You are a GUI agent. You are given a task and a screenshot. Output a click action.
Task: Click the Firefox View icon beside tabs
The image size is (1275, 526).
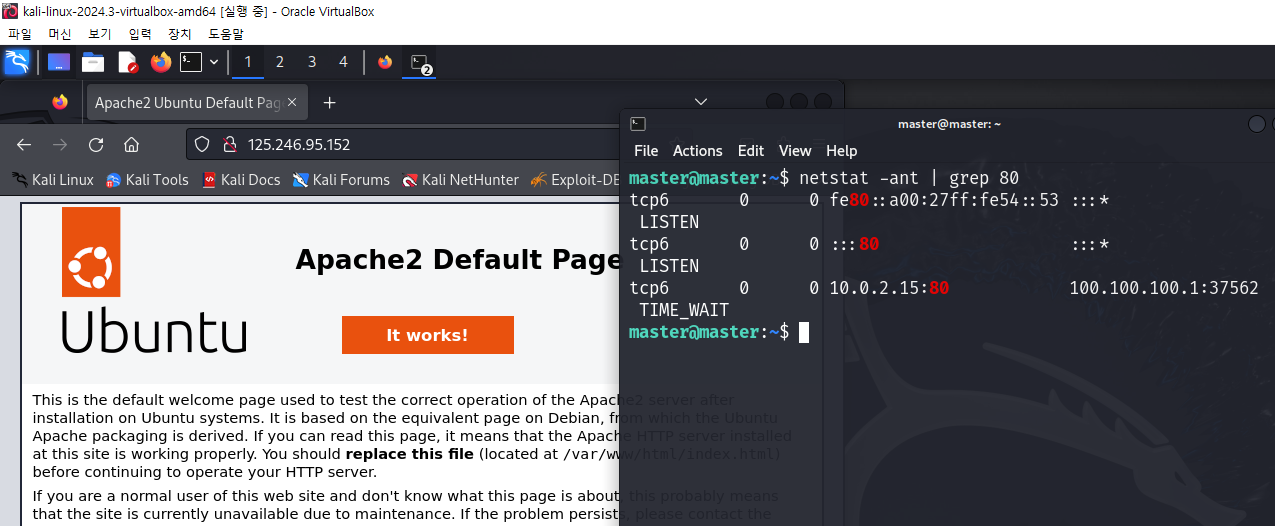(x=59, y=102)
